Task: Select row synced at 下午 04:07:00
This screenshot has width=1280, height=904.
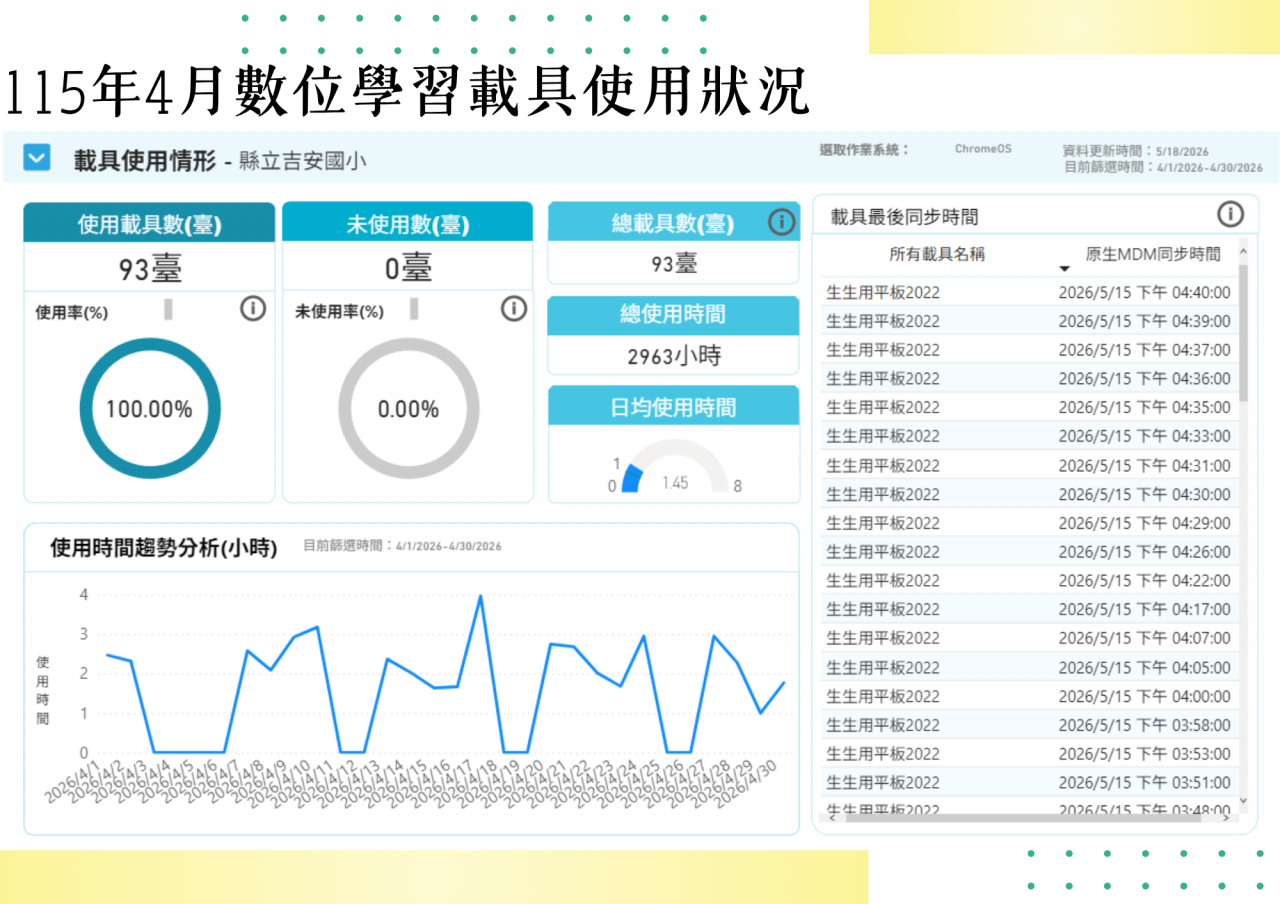Action: point(1029,638)
